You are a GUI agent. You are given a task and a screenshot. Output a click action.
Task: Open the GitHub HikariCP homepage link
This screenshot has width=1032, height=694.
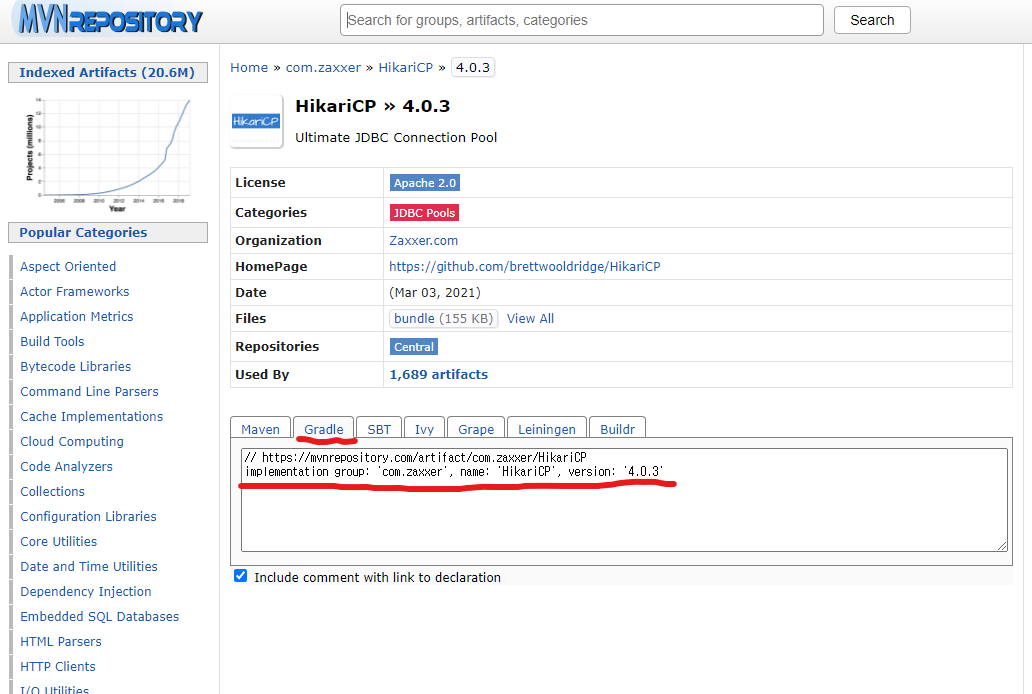[x=525, y=266]
